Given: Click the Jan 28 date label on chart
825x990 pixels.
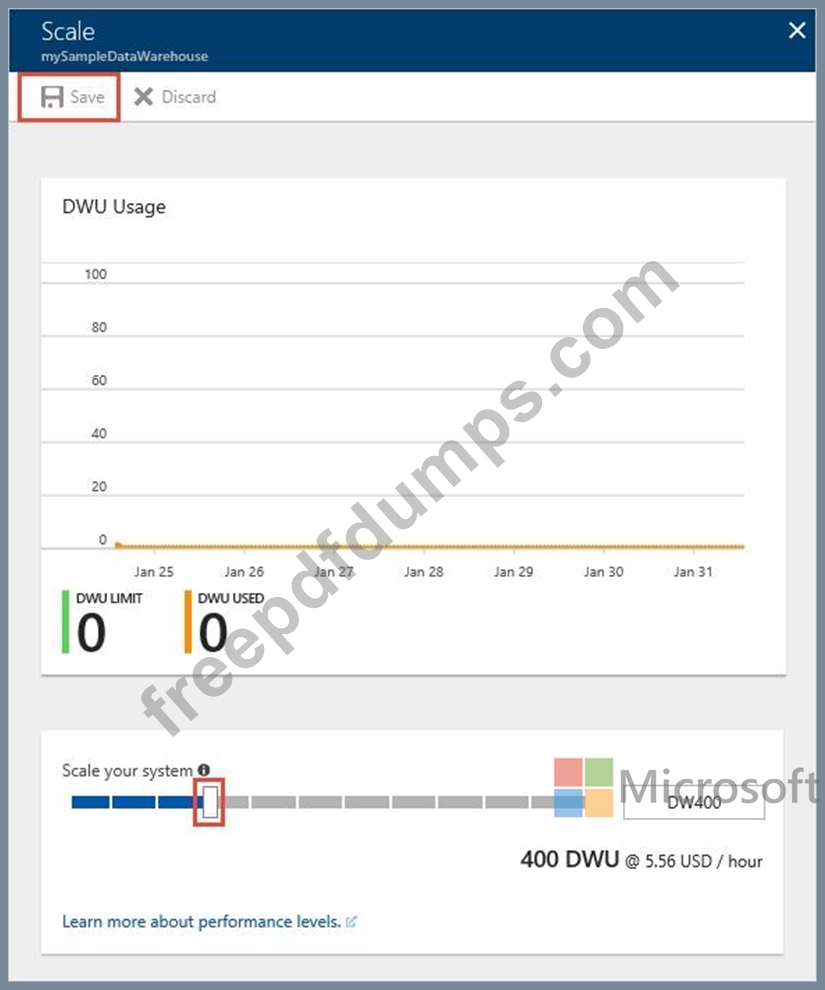Looking at the screenshot, I should click(x=423, y=572).
